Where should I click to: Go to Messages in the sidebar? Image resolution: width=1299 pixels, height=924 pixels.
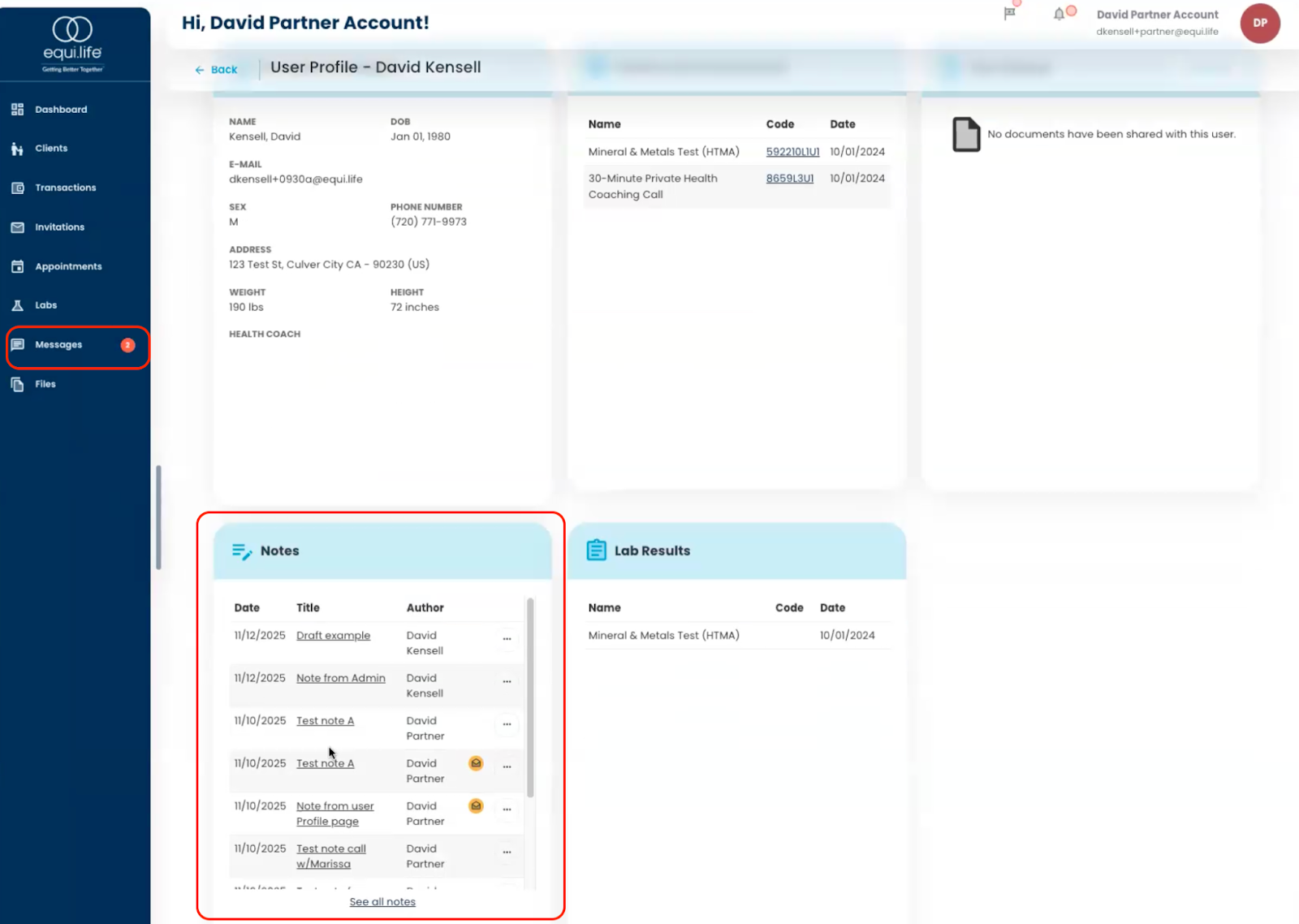(58, 345)
